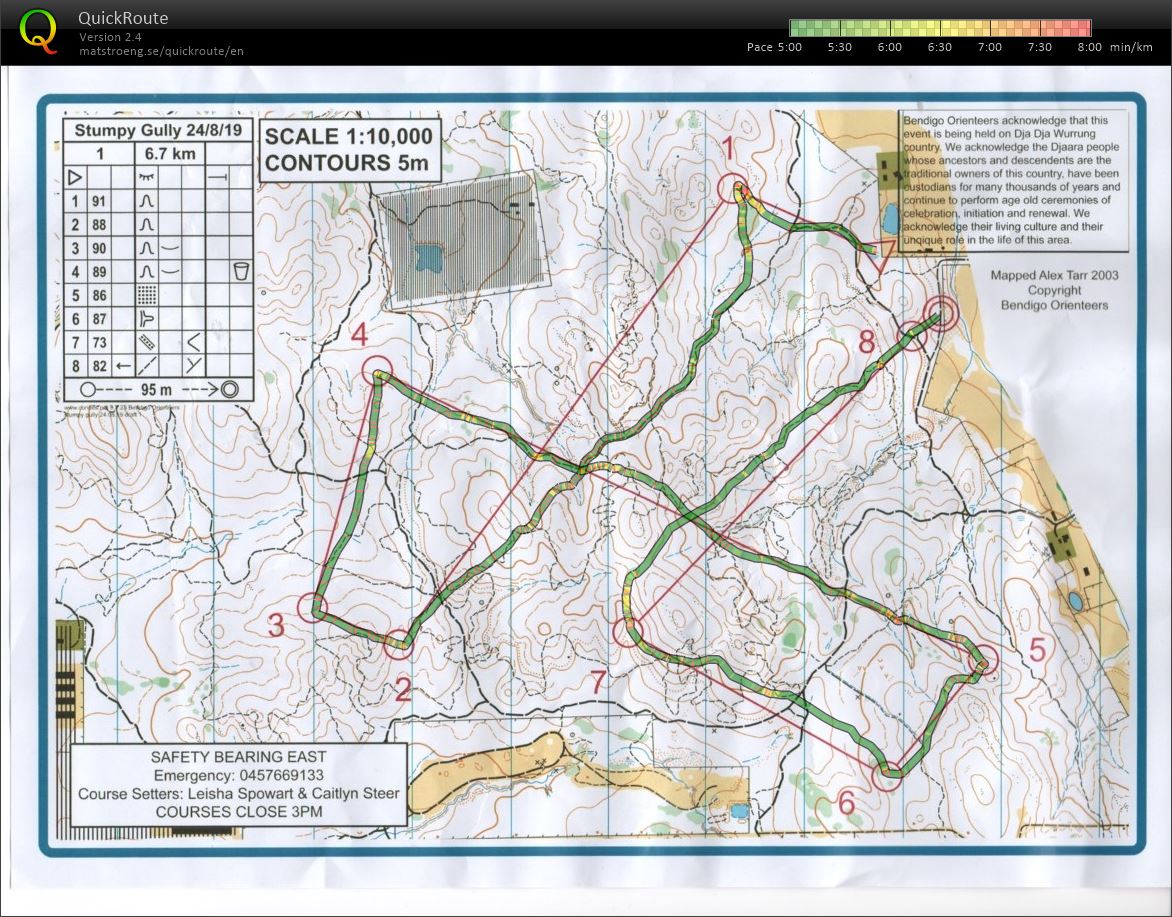Screen dimensions: 1172x917
Task: Click the Pace 5:00 legend label
Action: pos(775,47)
